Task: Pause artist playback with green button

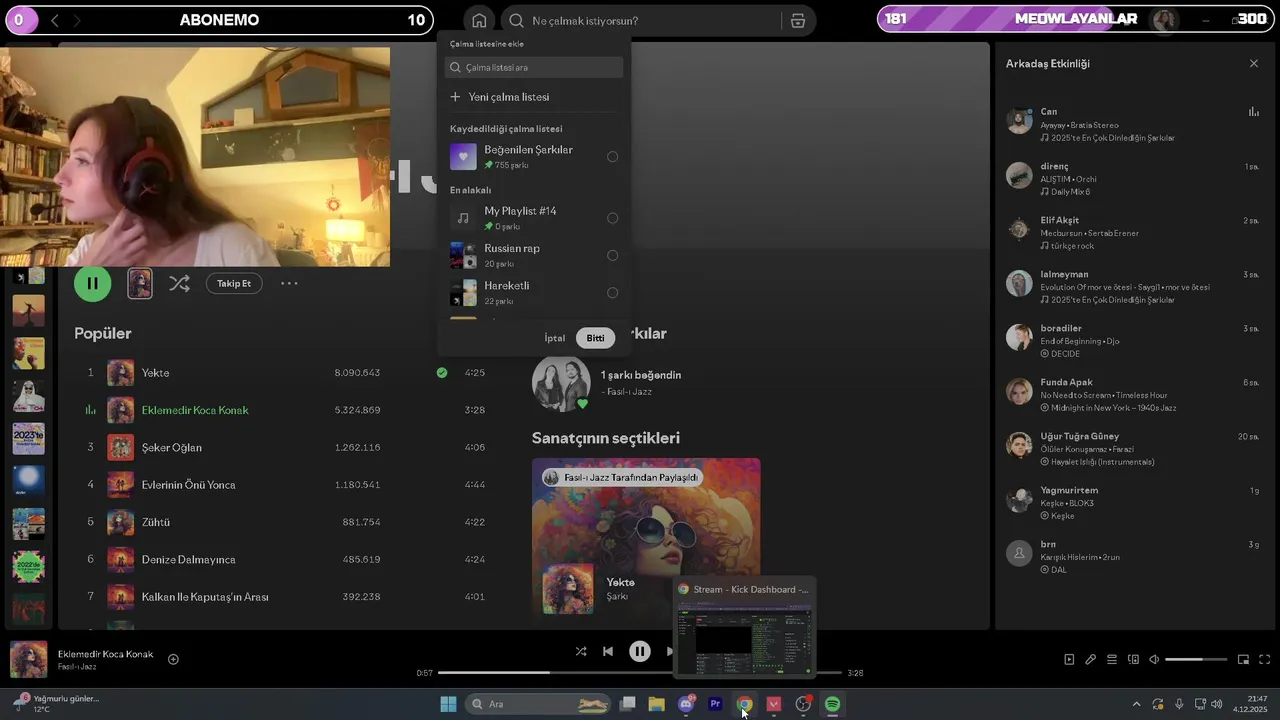Action: 92,283
